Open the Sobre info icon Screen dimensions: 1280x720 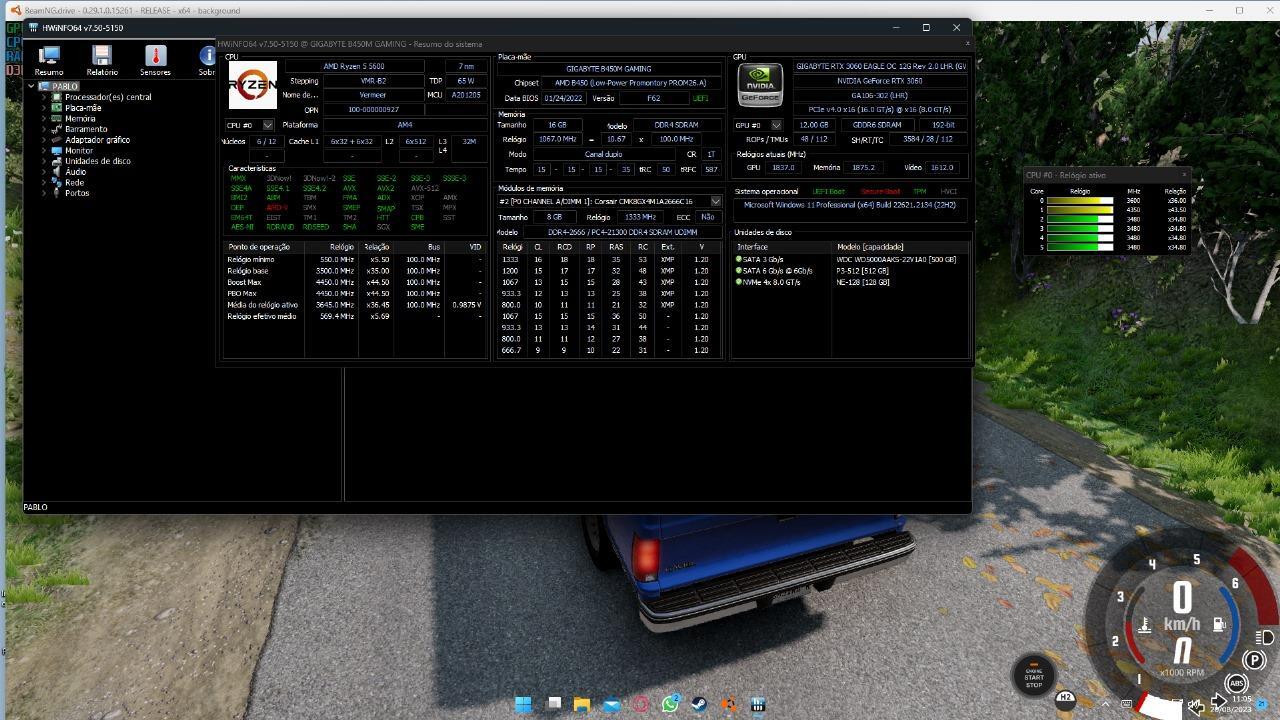[206, 60]
